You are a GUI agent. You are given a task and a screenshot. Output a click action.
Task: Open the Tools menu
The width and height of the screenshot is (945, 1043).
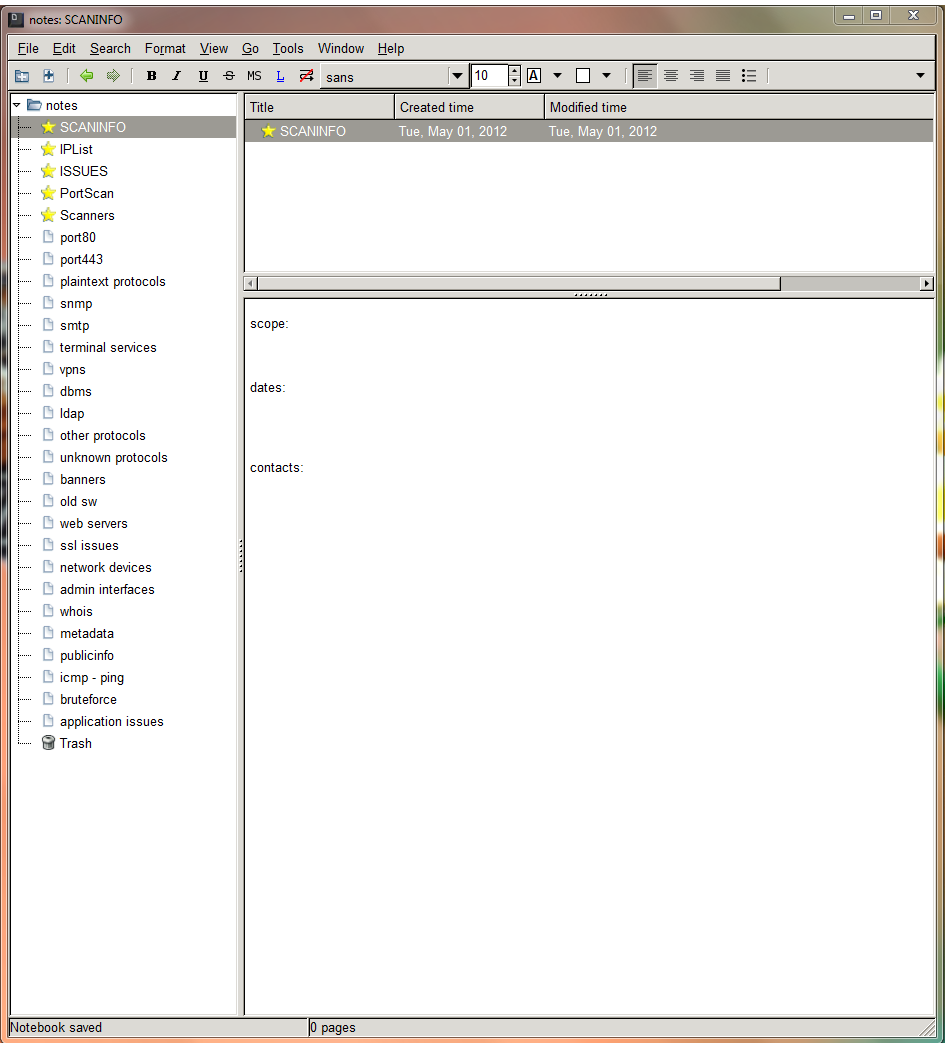[x=288, y=49]
